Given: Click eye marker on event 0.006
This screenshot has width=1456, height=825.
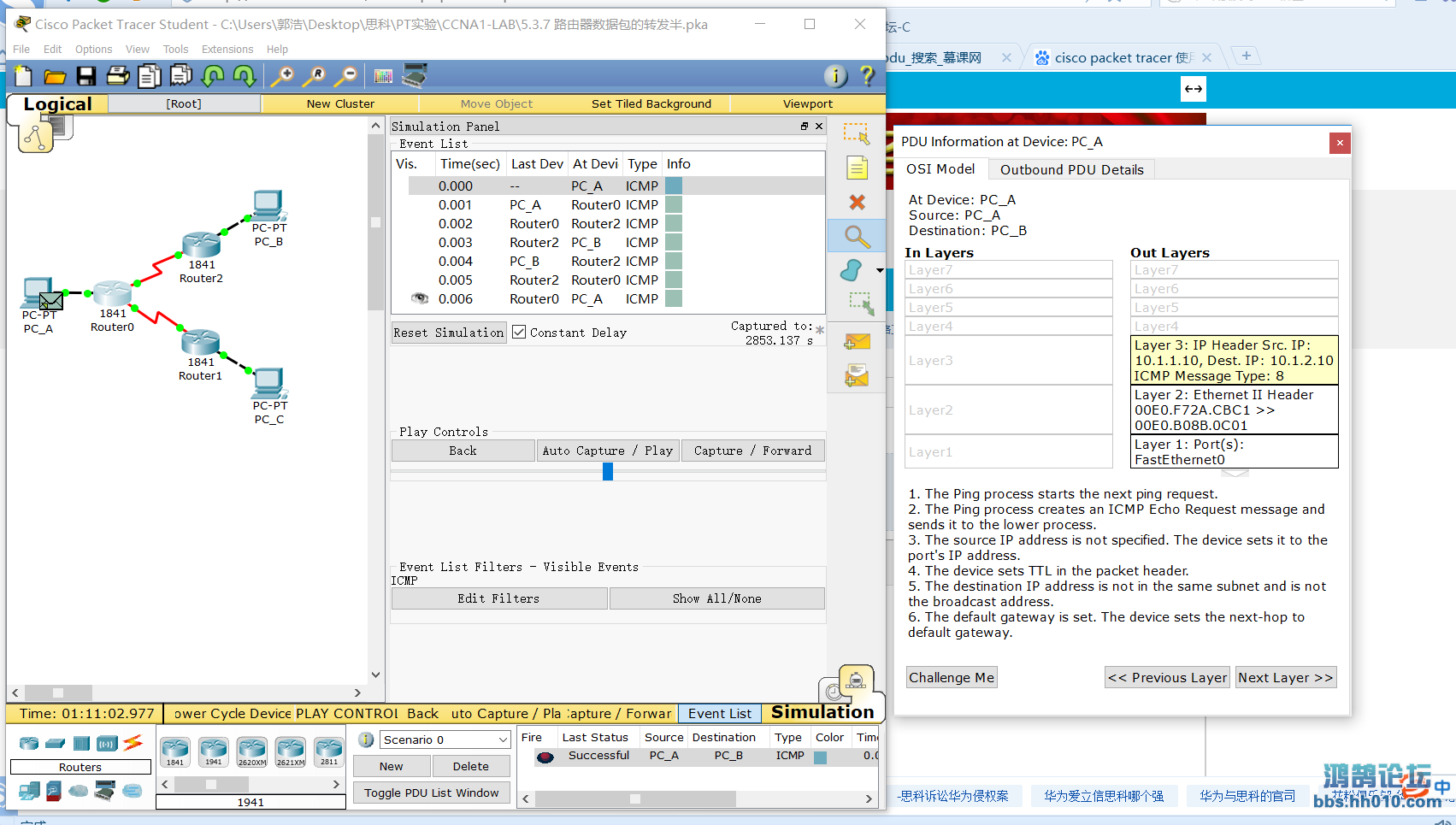Looking at the screenshot, I should click(x=420, y=298).
